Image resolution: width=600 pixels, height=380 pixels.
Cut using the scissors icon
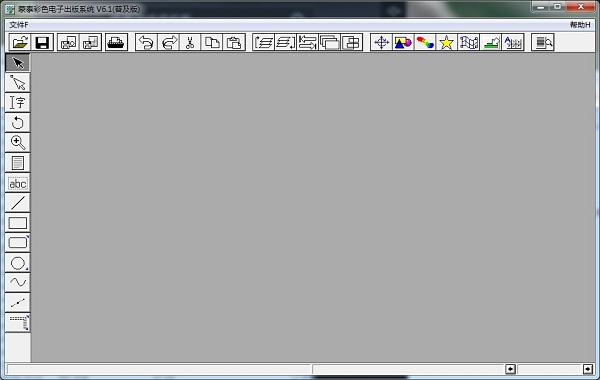click(x=190, y=42)
